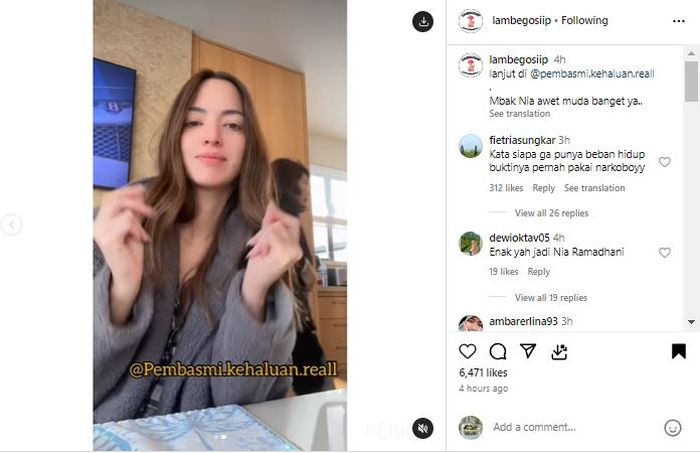700x453 pixels.
Task: Click the download icon above the video
Action: click(x=423, y=21)
